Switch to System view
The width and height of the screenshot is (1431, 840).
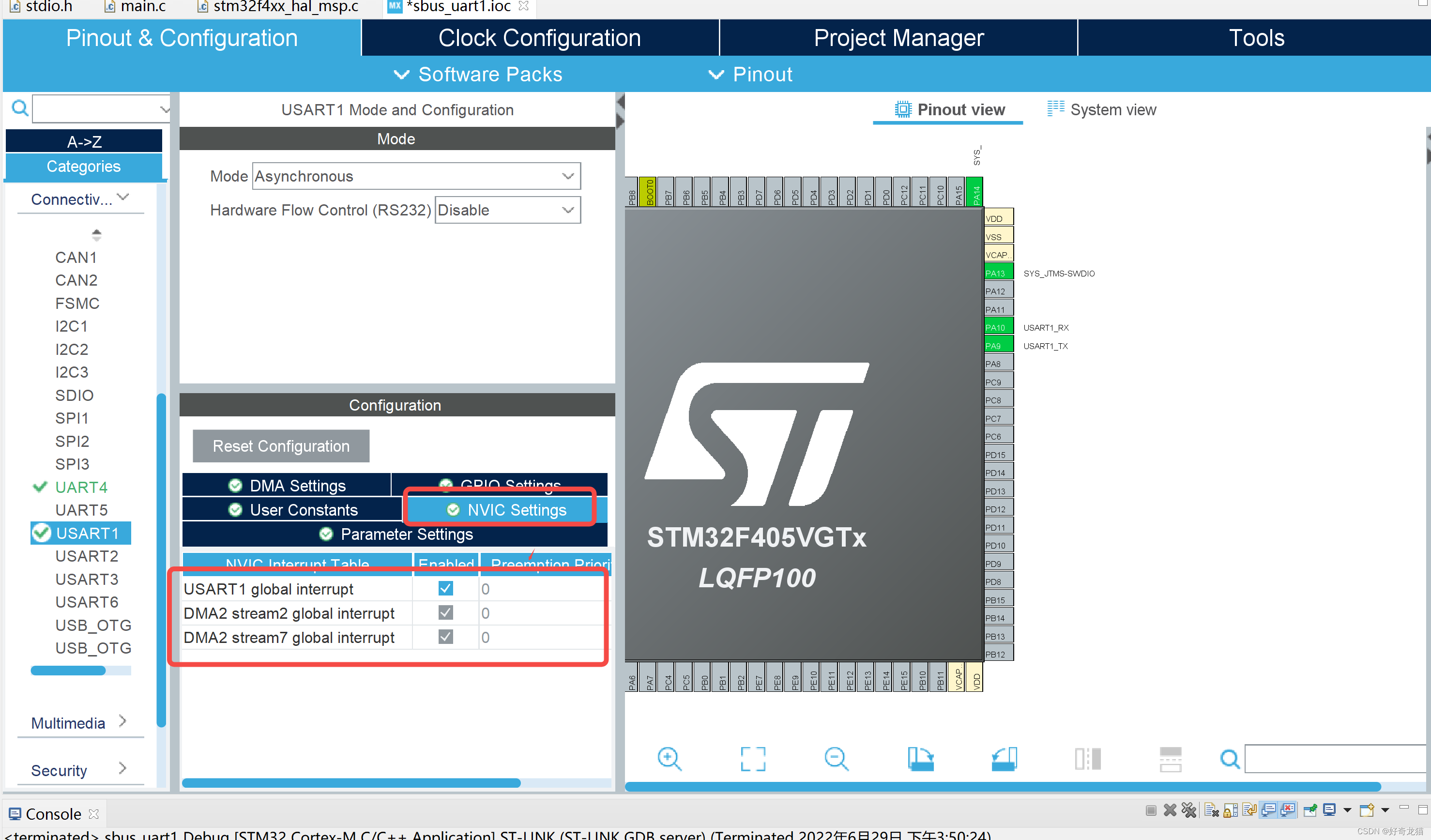click(1102, 109)
